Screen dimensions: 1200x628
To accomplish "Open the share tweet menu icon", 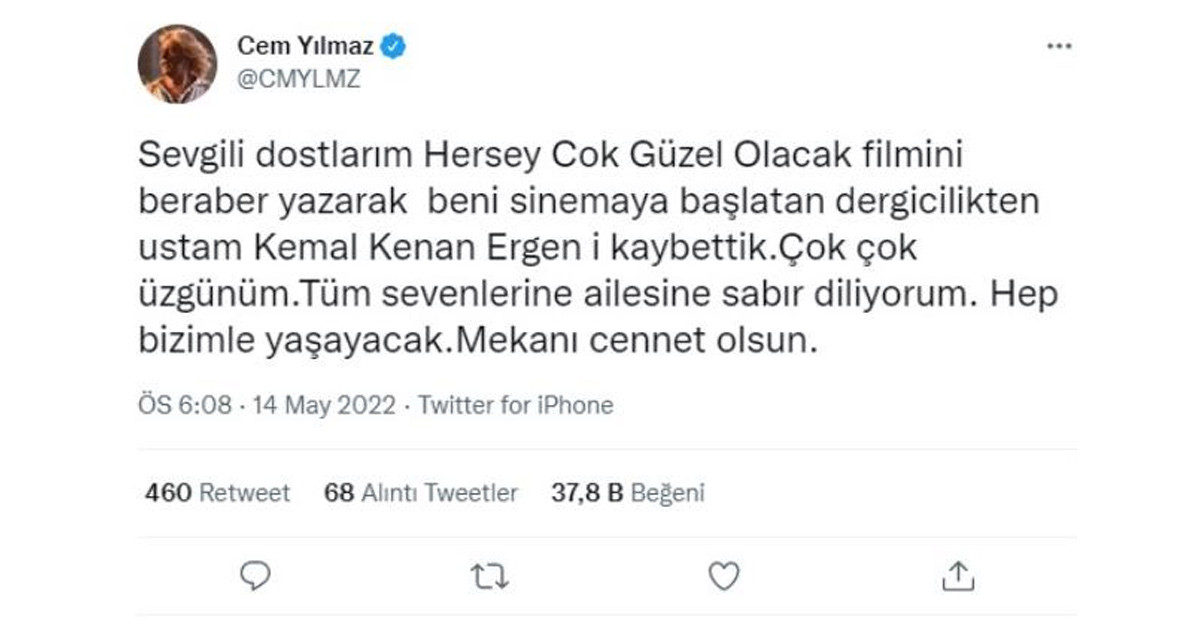I will tap(958, 575).
